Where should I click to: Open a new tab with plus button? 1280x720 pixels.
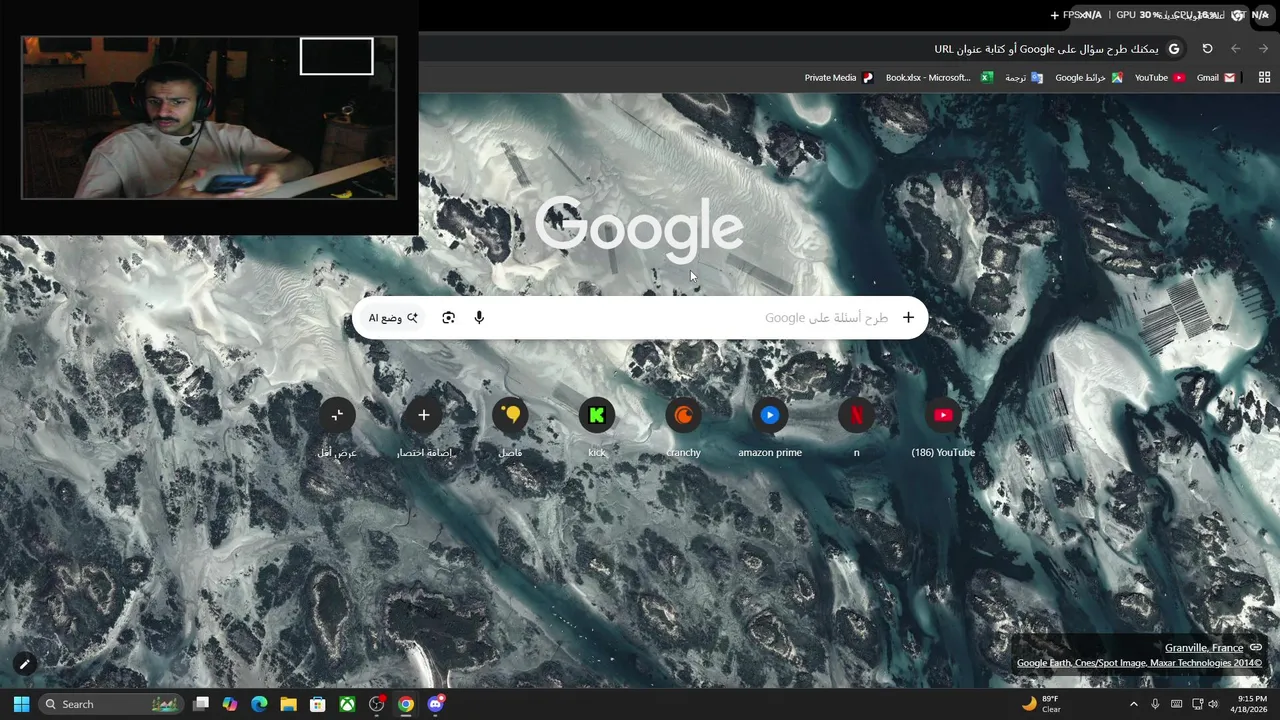pyautogui.click(x=1054, y=15)
